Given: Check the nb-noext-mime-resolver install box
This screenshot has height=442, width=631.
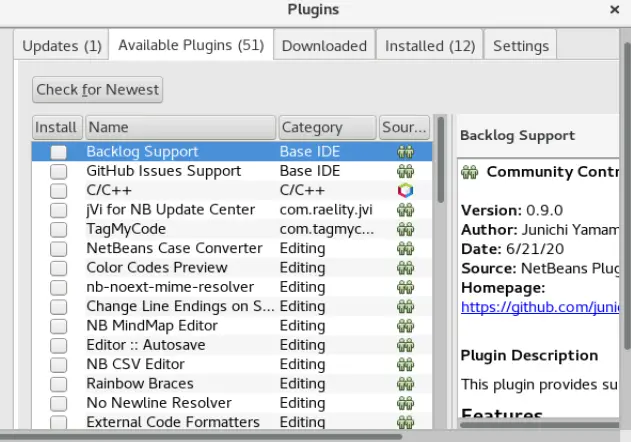Looking at the screenshot, I should pyautogui.click(x=58, y=287).
